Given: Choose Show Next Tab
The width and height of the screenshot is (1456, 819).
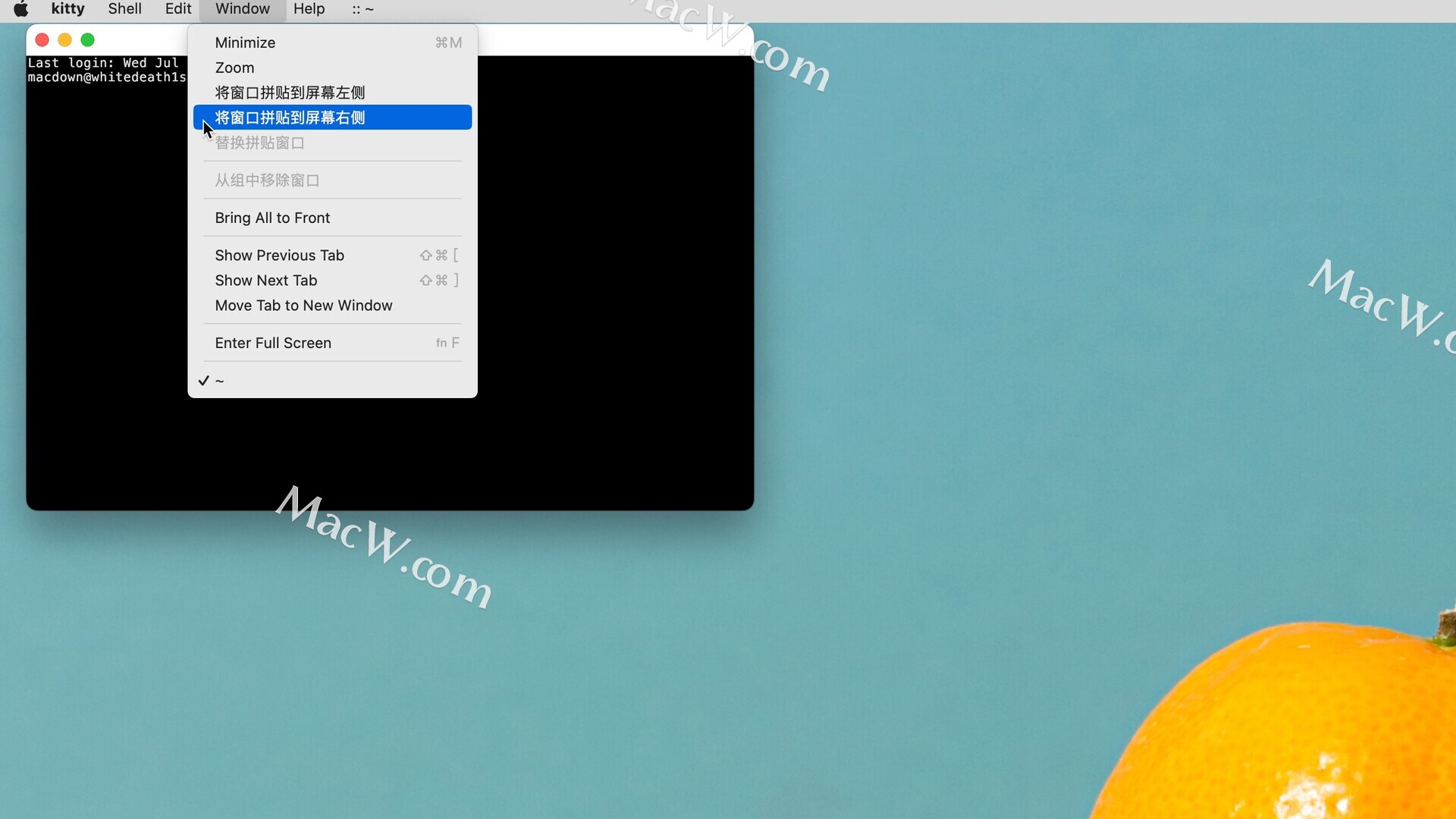Looking at the screenshot, I should coord(332,281).
